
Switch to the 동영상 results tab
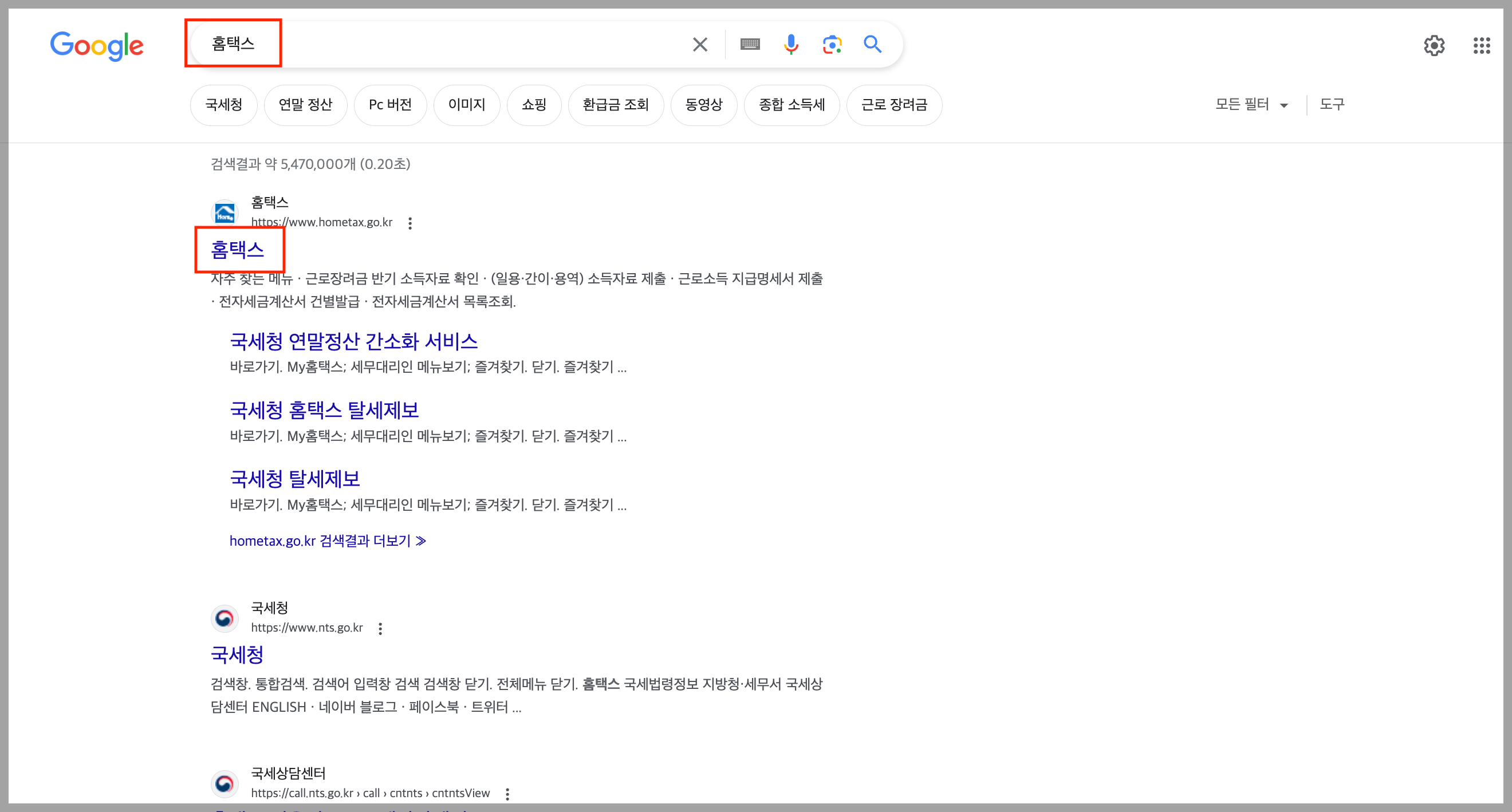click(704, 104)
